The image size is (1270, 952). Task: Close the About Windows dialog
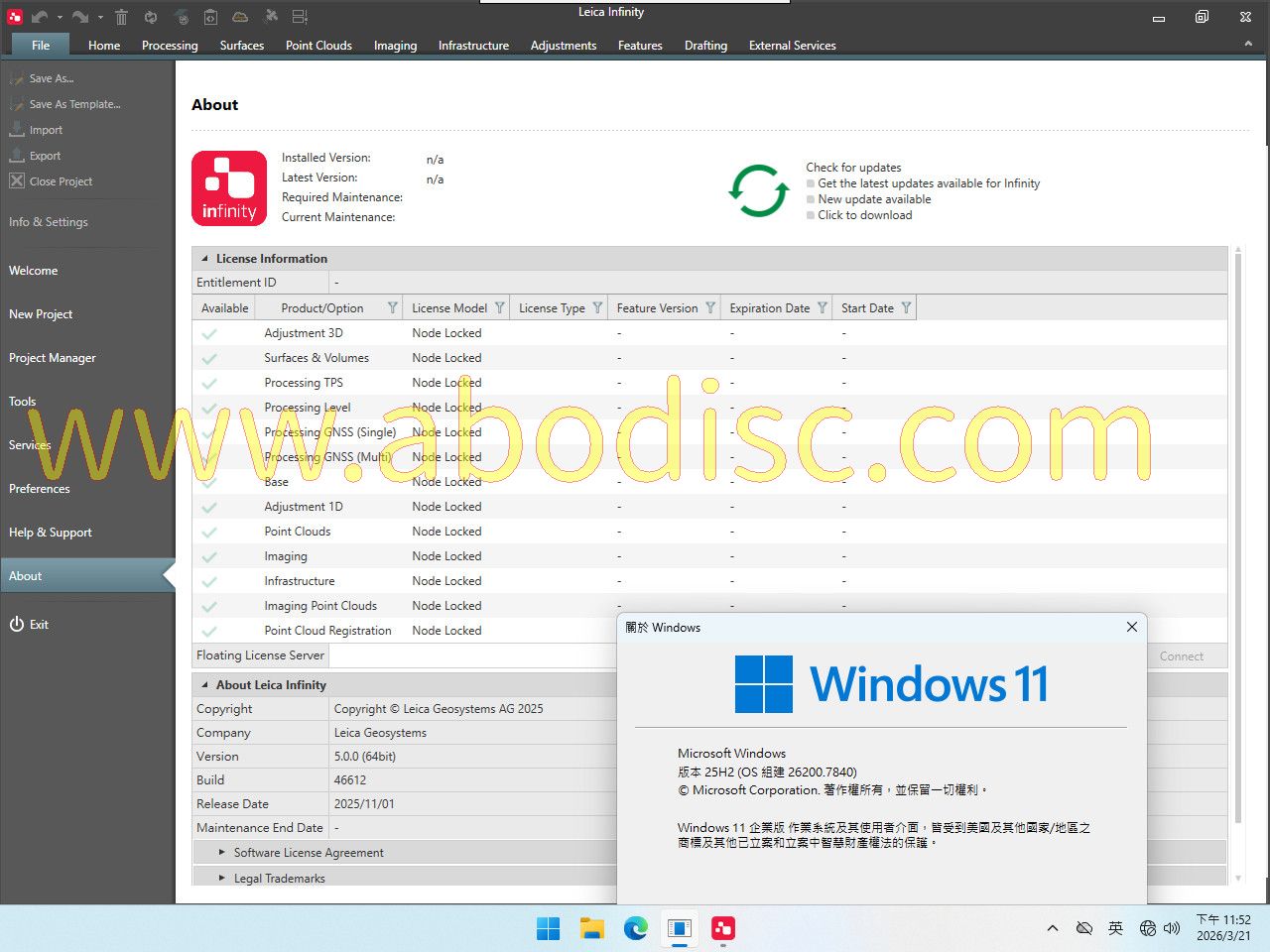coord(1132,627)
